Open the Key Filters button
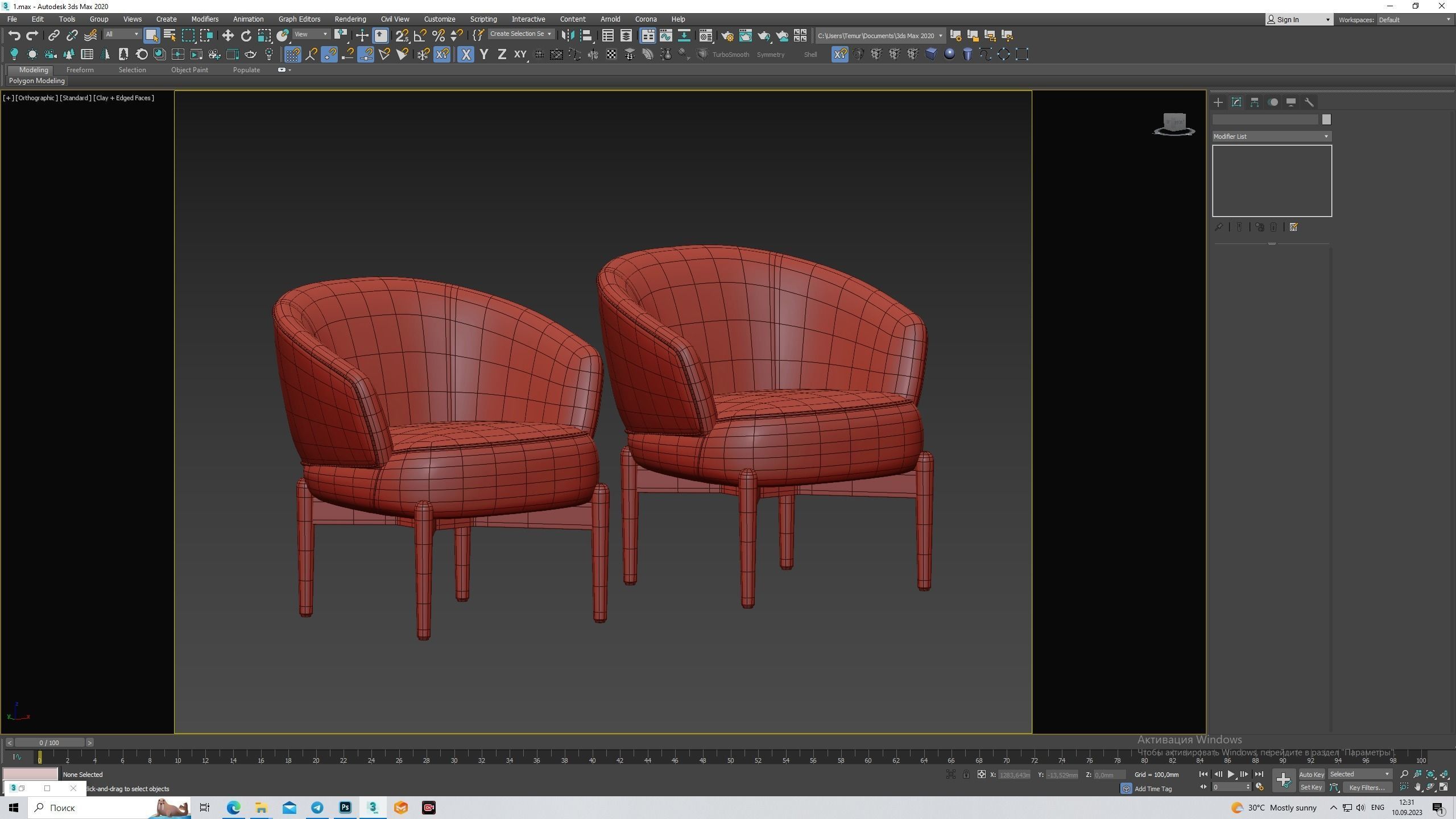The width and height of the screenshot is (1456, 819). pos(1367,787)
